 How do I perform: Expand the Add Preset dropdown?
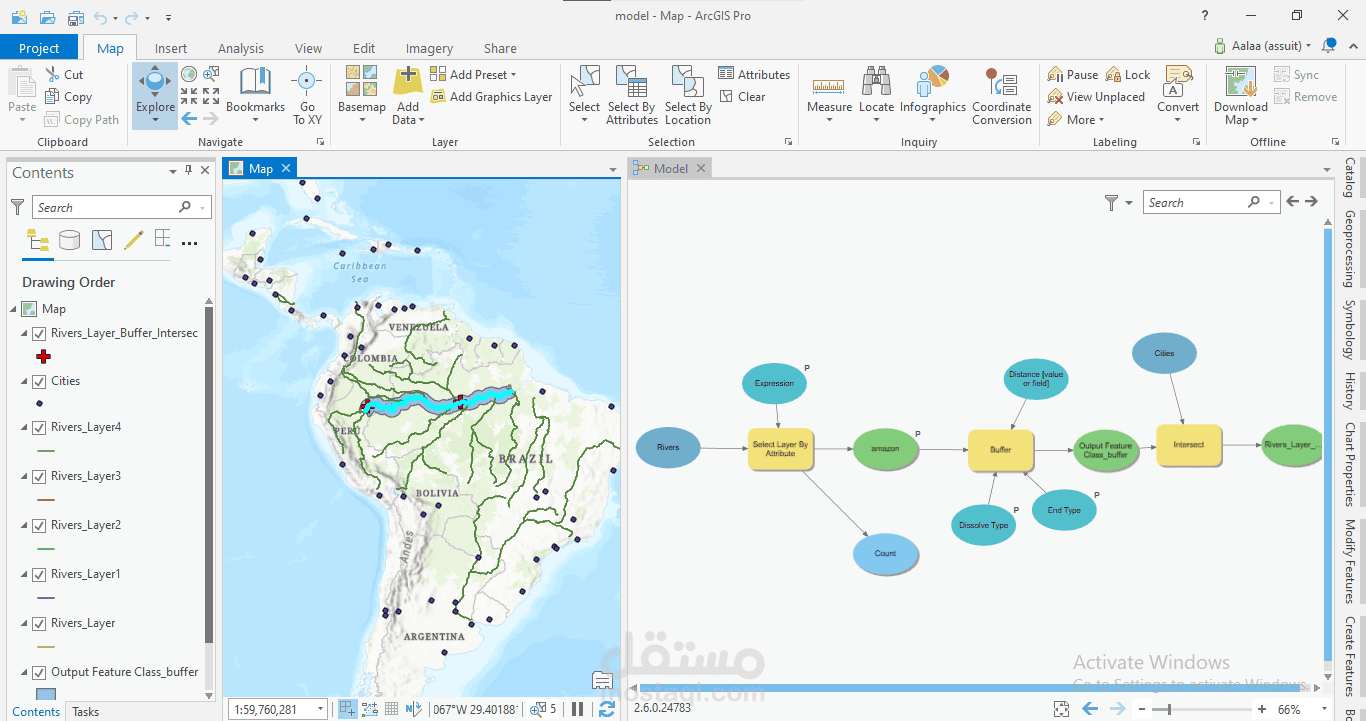(x=473, y=75)
